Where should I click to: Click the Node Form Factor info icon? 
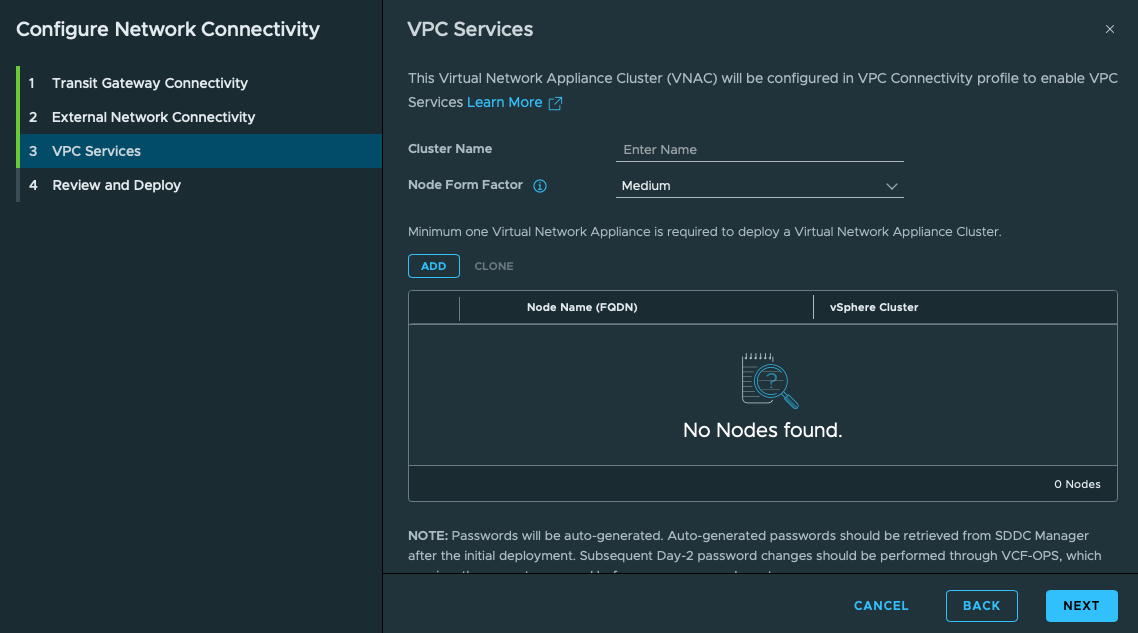[539, 186]
